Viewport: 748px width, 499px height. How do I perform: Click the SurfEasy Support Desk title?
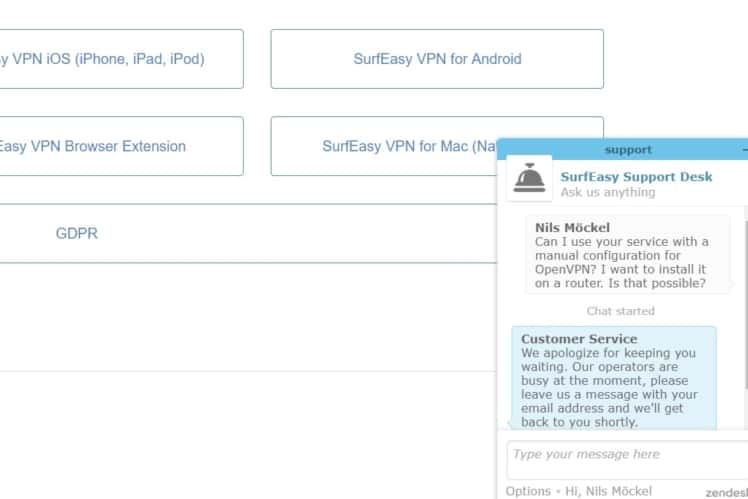[636, 177]
